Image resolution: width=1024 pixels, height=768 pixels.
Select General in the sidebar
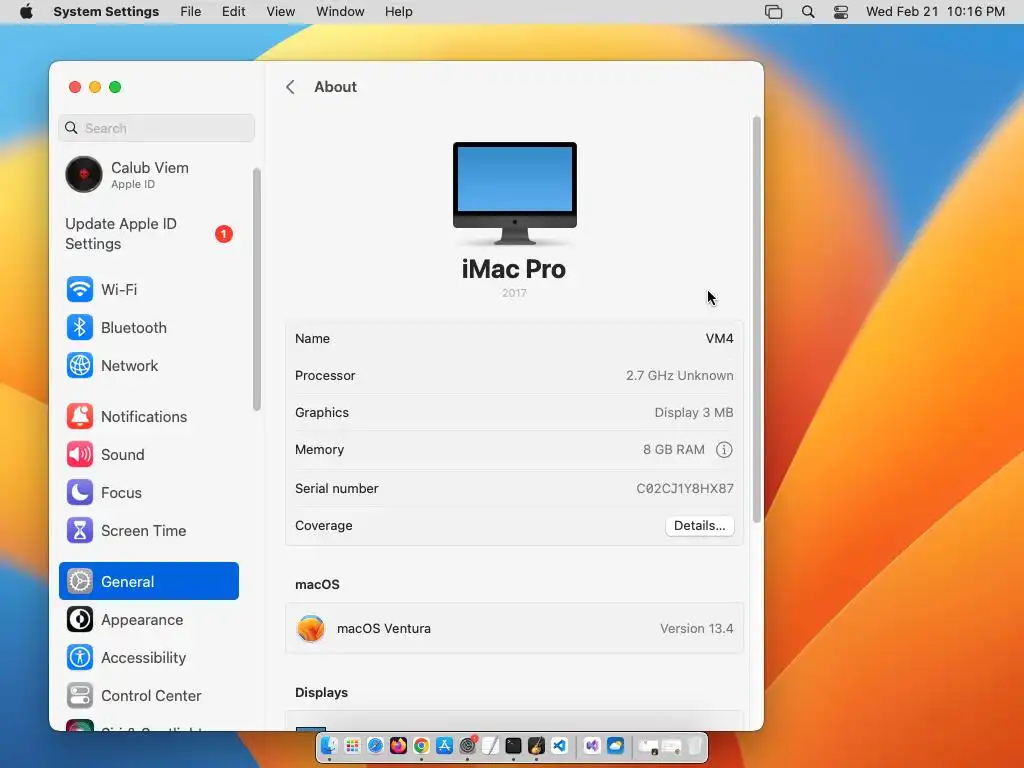point(149,581)
